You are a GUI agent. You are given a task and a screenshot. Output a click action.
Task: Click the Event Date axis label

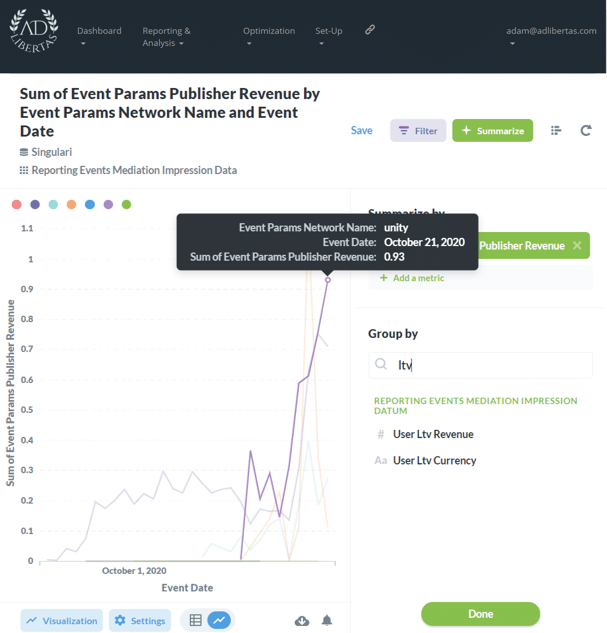187,588
